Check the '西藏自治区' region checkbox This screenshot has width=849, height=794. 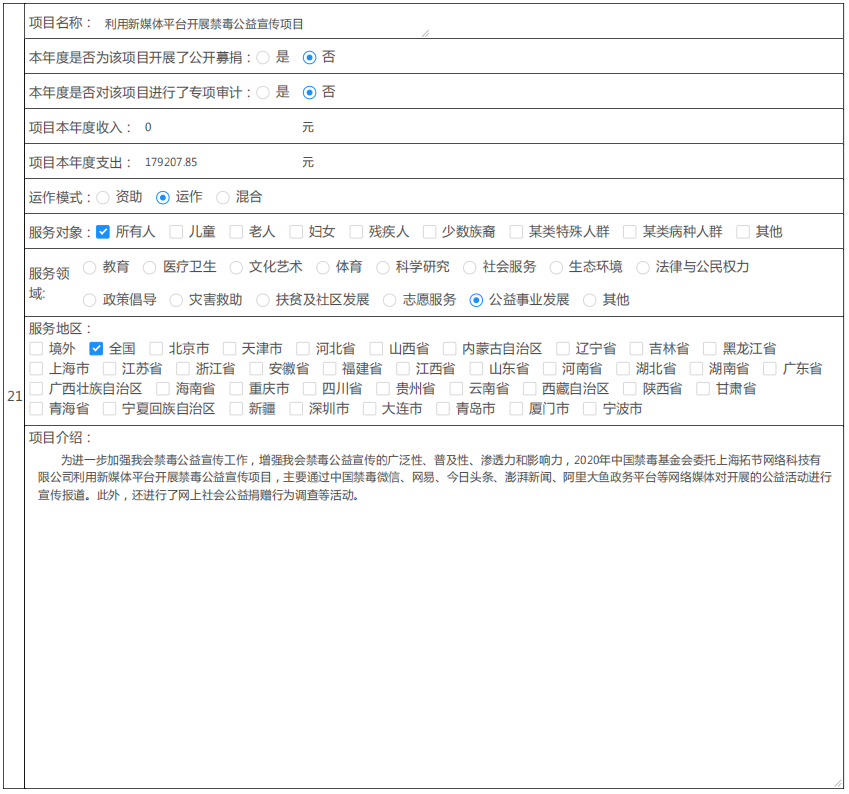pos(529,389)
